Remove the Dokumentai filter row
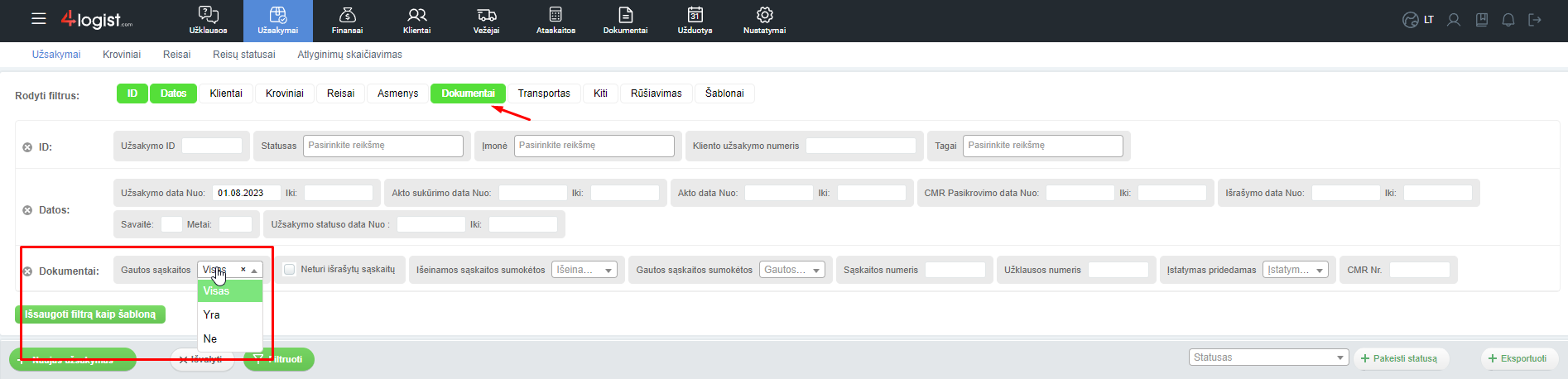 tap(27, 271)
